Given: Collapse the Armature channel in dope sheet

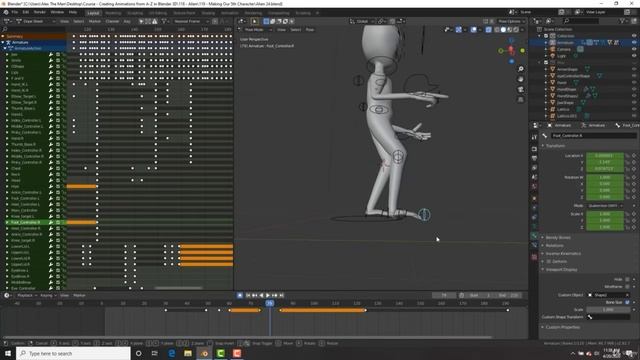Looking at the screenshot, I should tap(3, 42).
